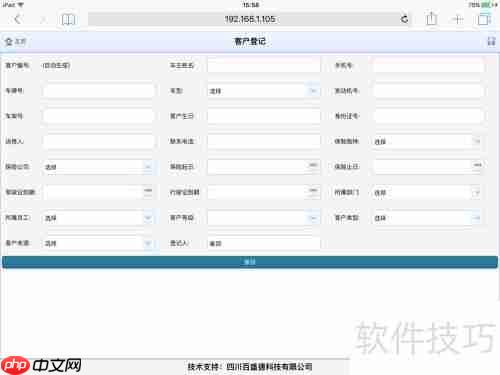Open date picker button for 保险止日
The width and height of the screenshot is (500, 375).
pos(477,166)
